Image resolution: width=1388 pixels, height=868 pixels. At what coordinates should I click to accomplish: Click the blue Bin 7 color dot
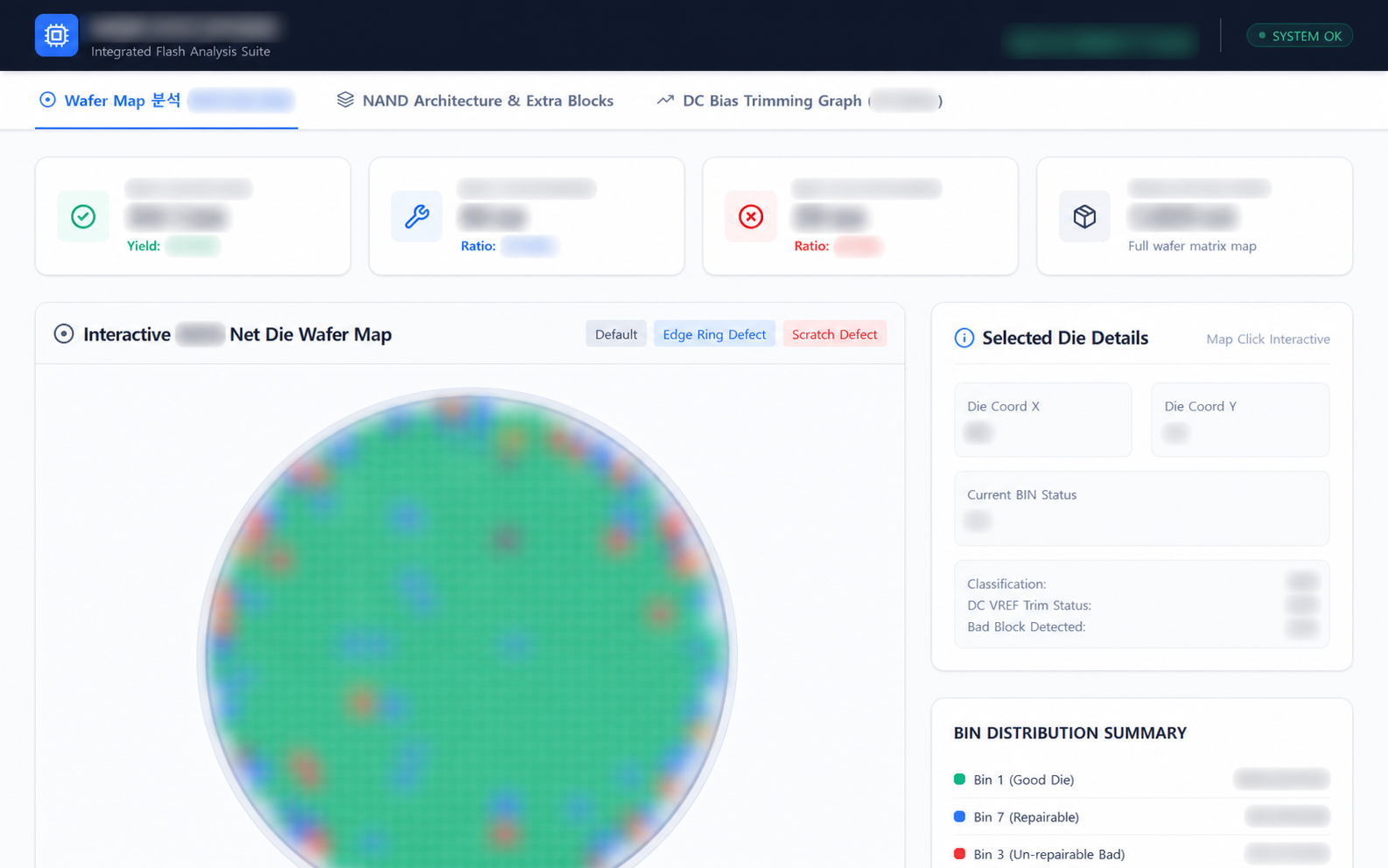click(x=959, y=816)
